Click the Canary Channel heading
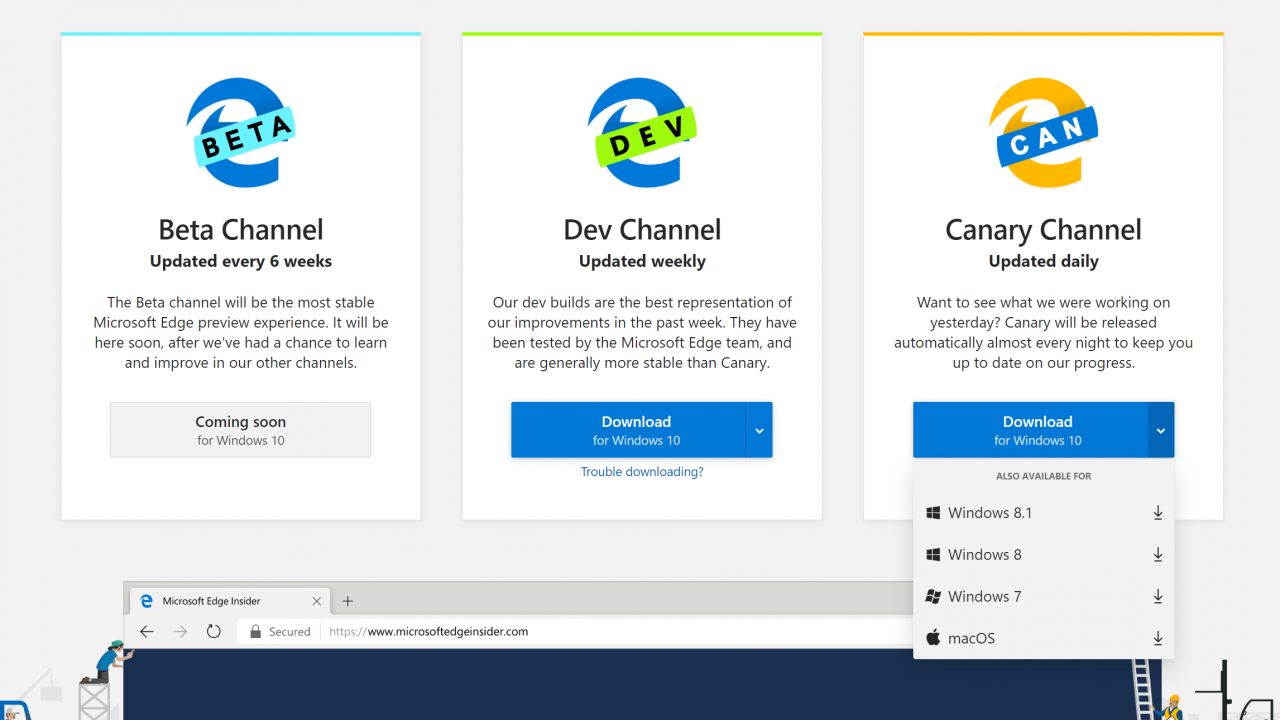 (1043, 230)
